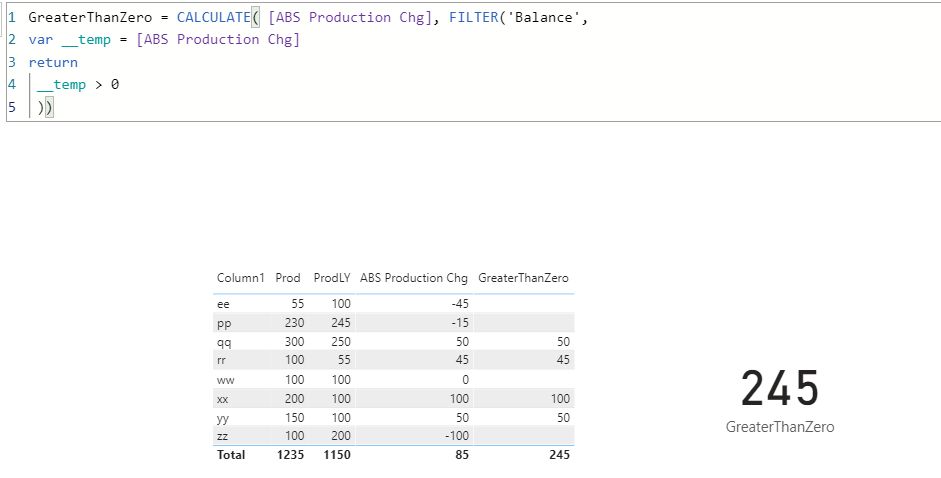Image resolution: width=941 pixels, height=478 pixels.
Task: Click the Total row label
Action: 231,455
